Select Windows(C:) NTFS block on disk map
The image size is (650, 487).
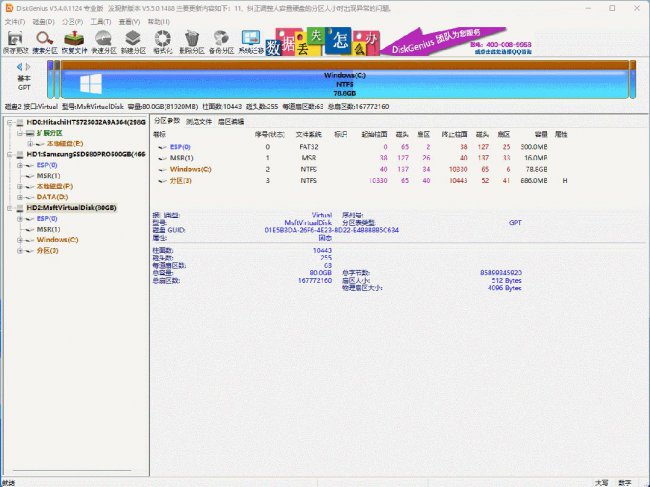click(x=344, y=80)
